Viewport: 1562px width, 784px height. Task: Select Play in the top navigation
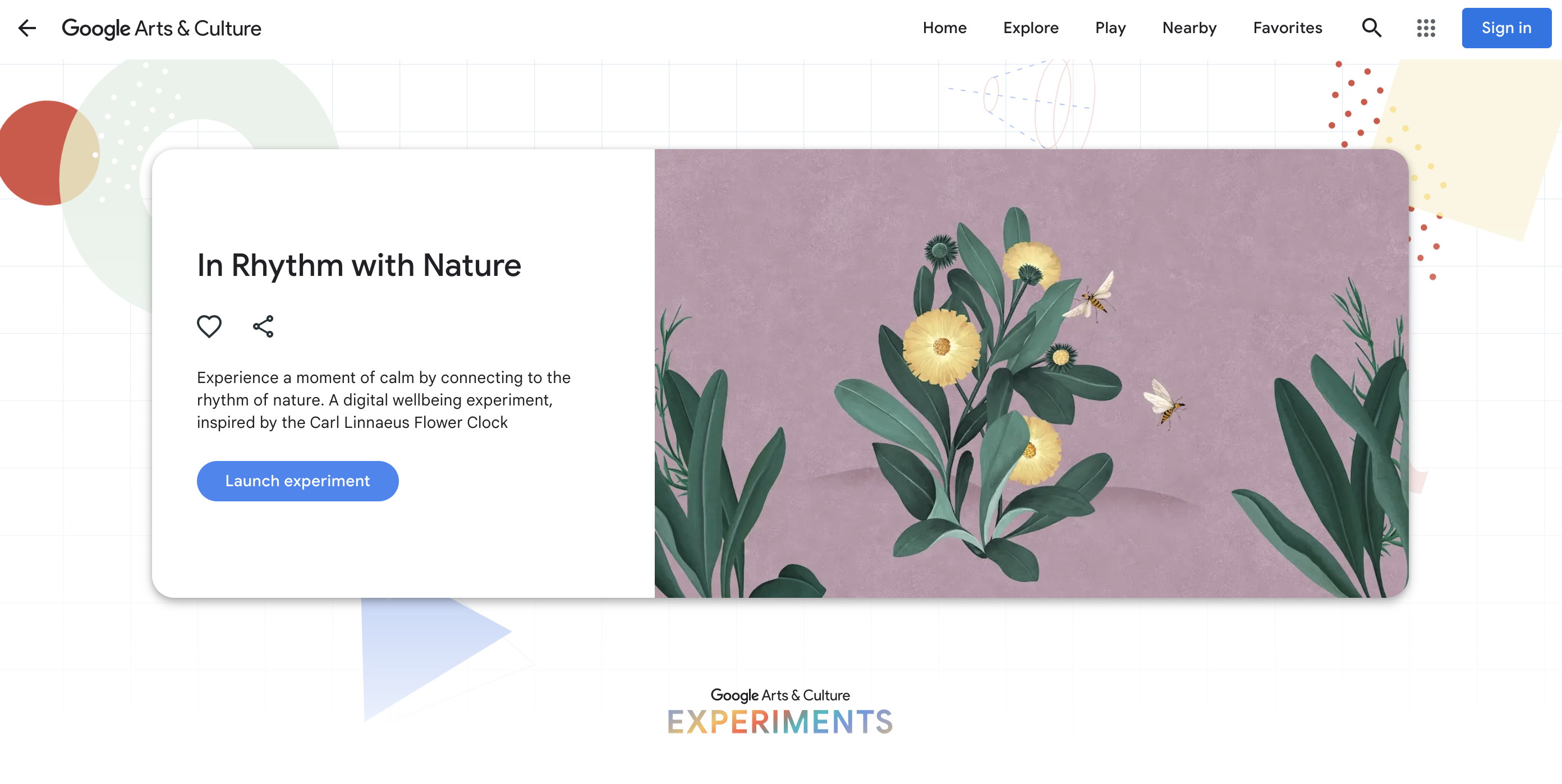(1110, 28)
